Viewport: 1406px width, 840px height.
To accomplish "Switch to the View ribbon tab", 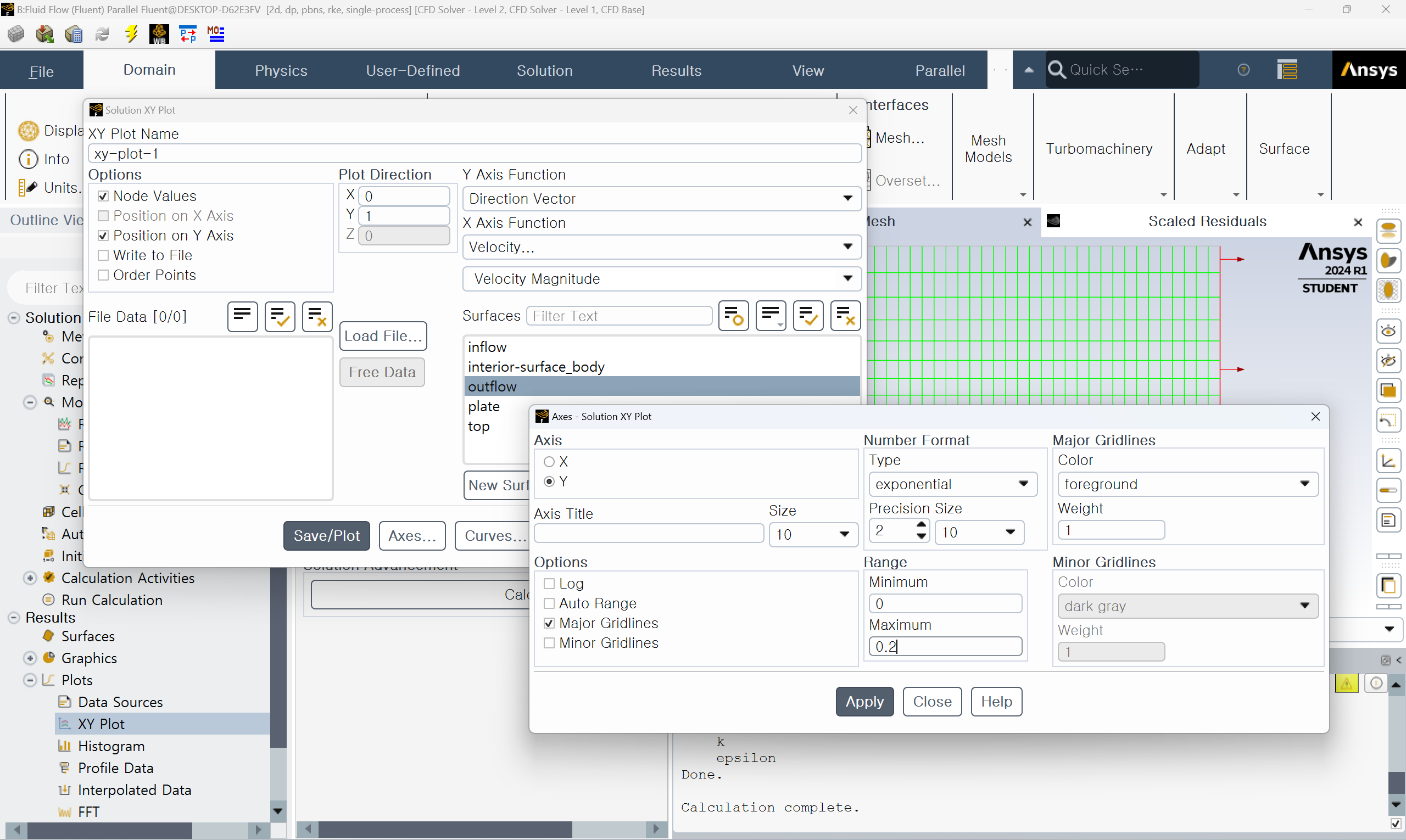I will click(x=808, y=70).
